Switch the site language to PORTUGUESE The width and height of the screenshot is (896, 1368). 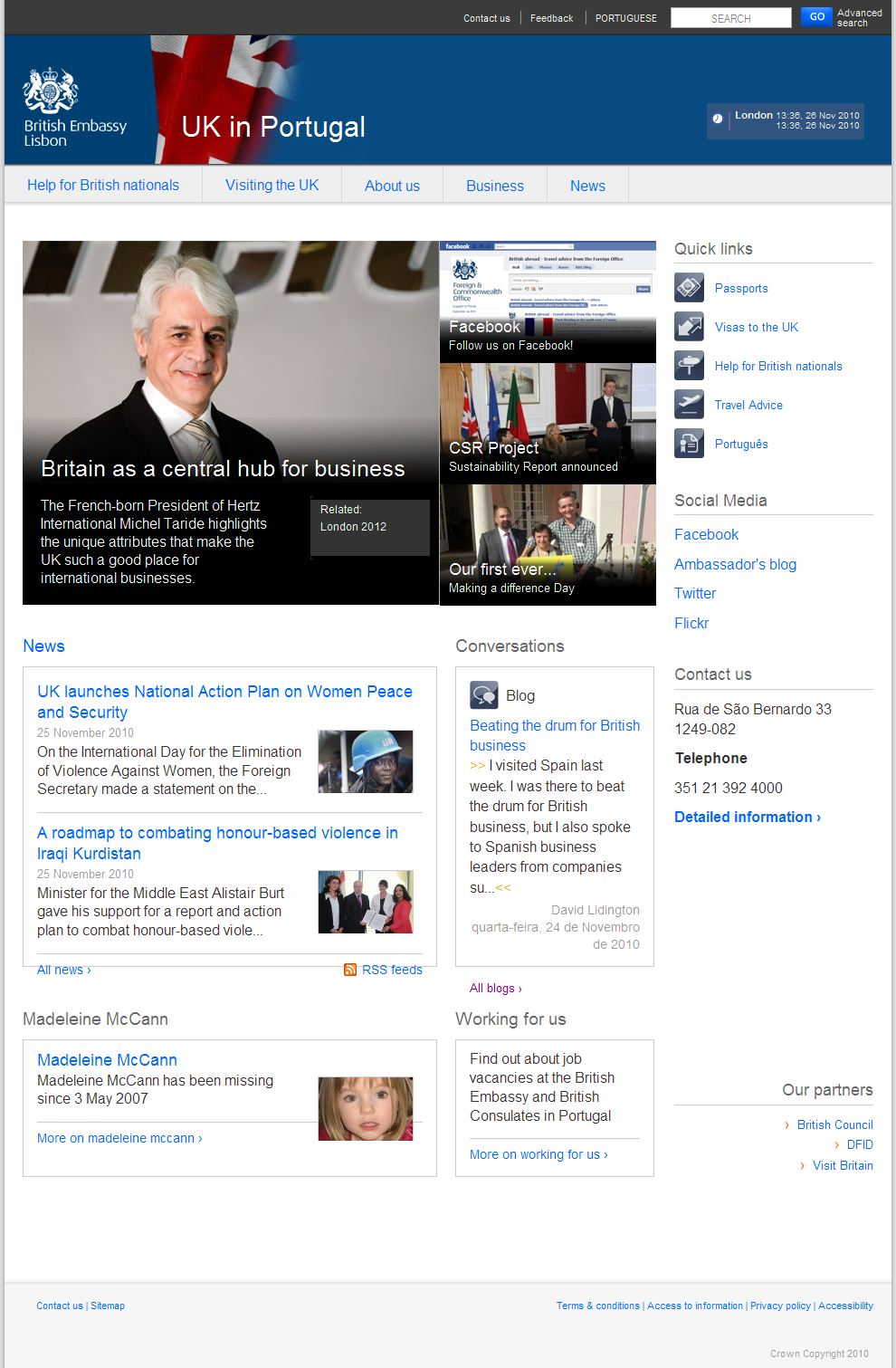[x=625, y=18]
